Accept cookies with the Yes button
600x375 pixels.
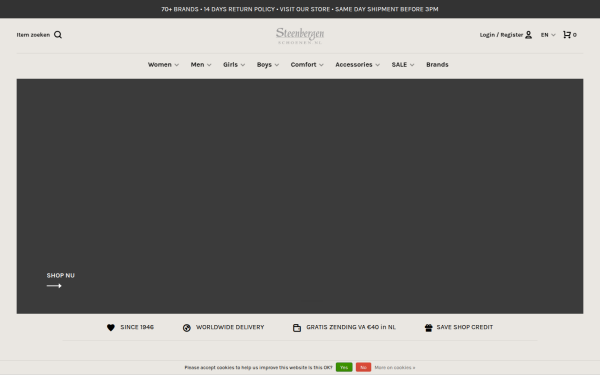(x=344, y=367)
